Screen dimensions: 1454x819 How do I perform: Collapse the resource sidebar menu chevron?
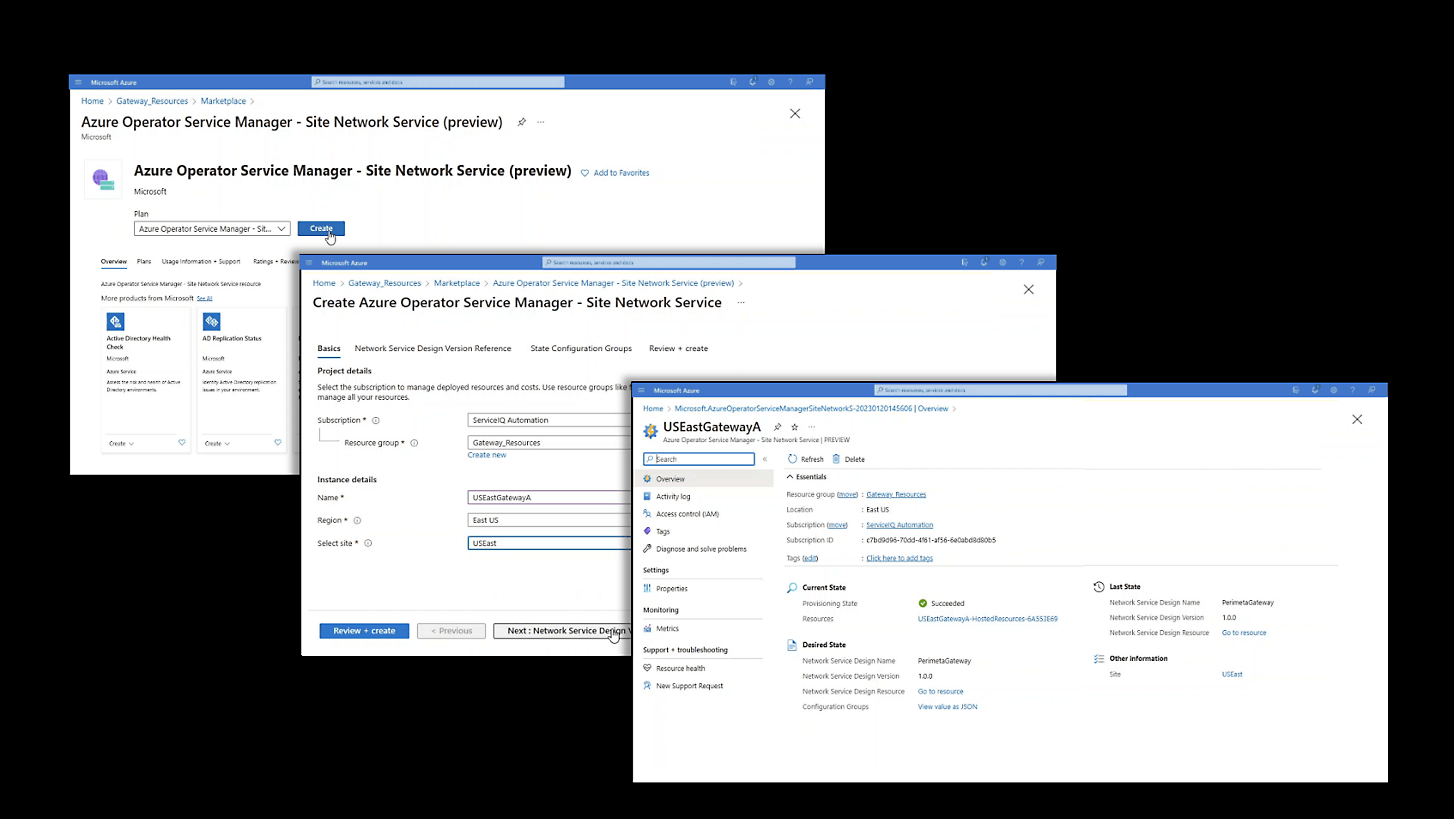(765, 459)
